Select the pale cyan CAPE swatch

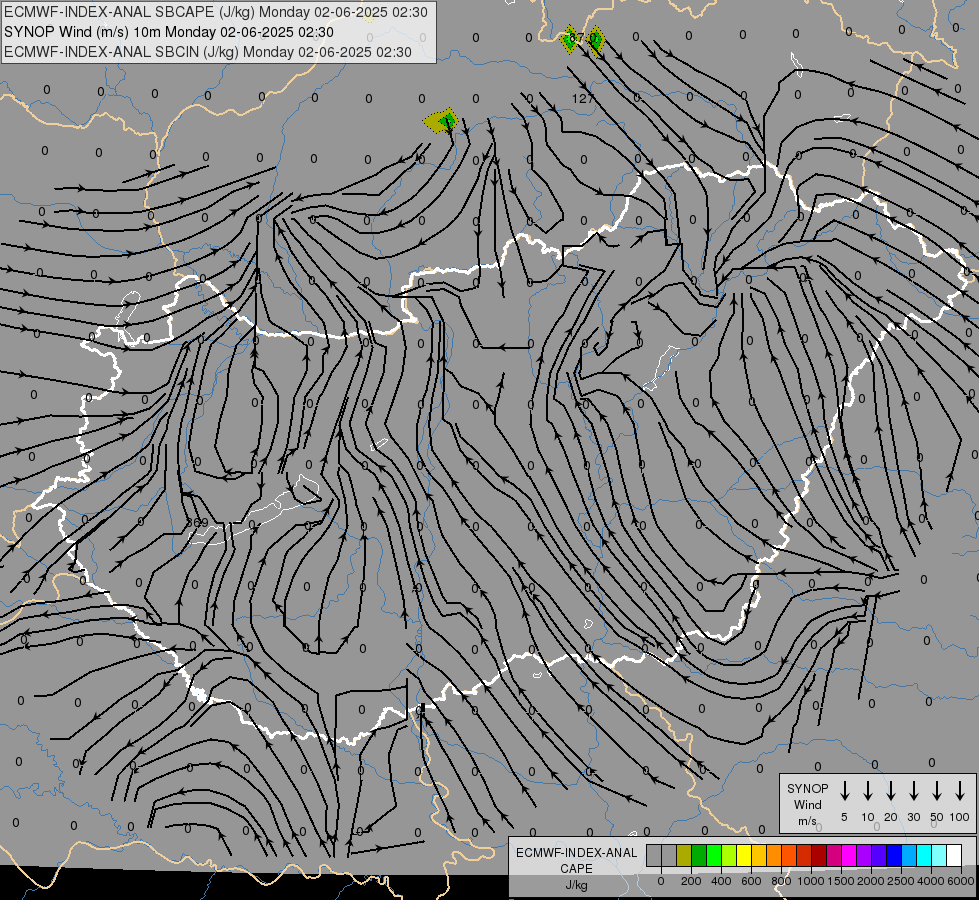click(x=939, y=855)
